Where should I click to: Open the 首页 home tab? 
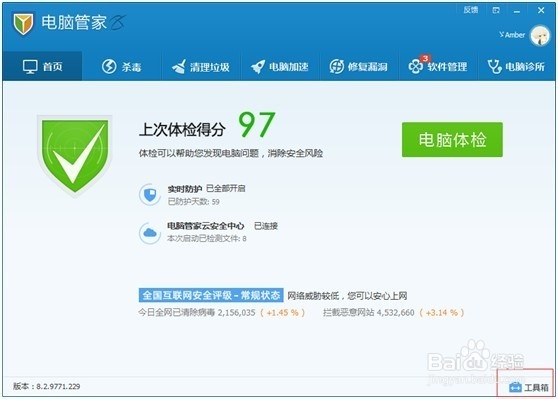tap(42, 67)
